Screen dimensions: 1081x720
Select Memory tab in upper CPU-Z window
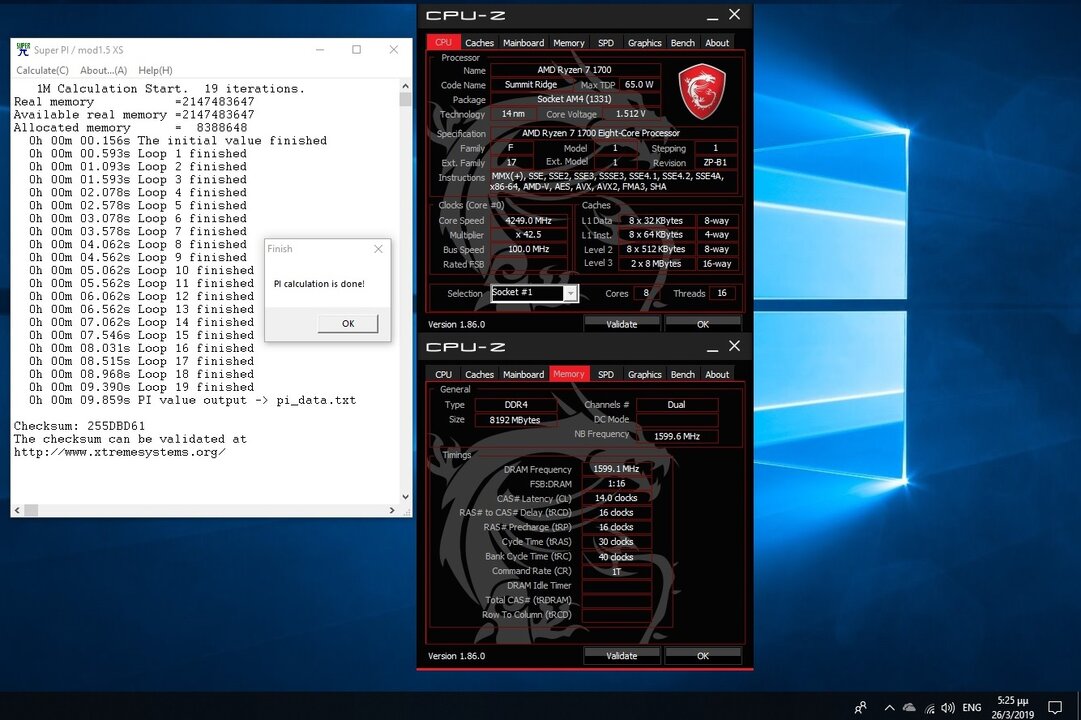(x=569, y=43)
